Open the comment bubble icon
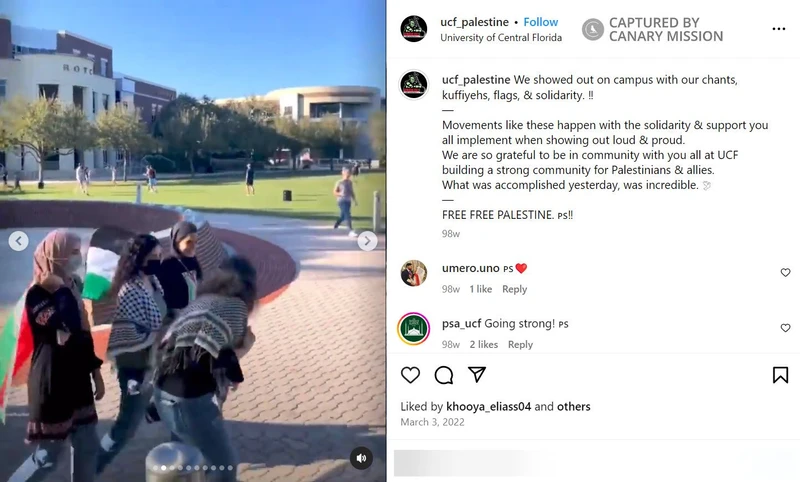The height and width of the screenshot is (482, 800). (444, 375)
